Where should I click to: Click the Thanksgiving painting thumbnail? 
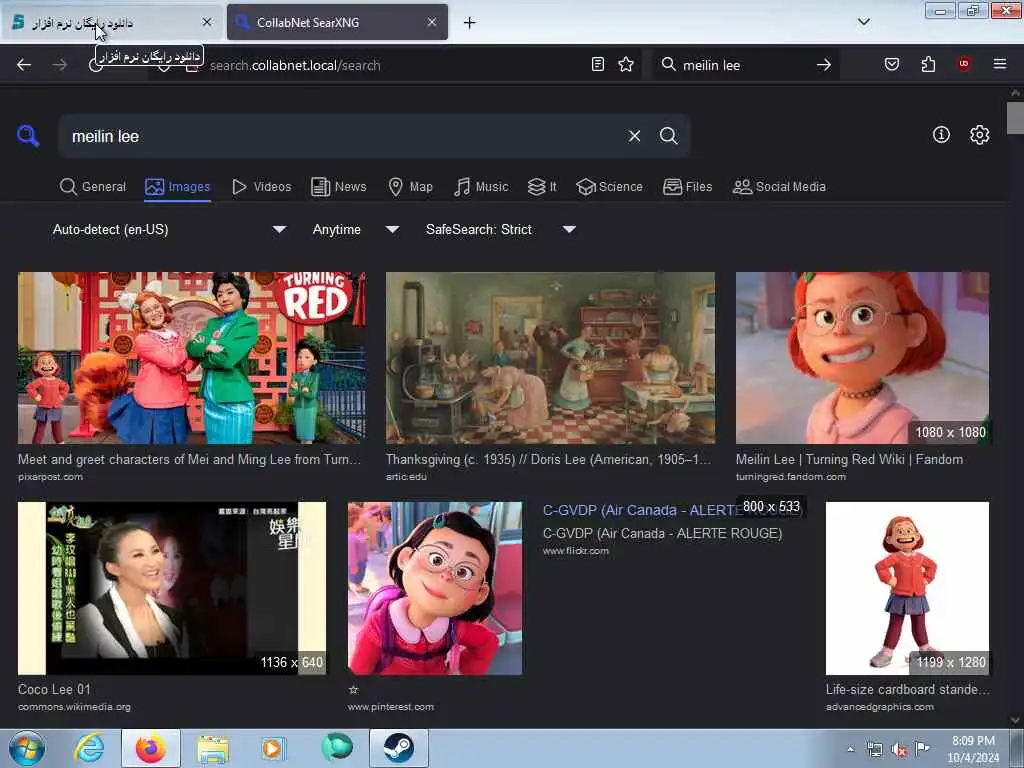click(550, 358)
